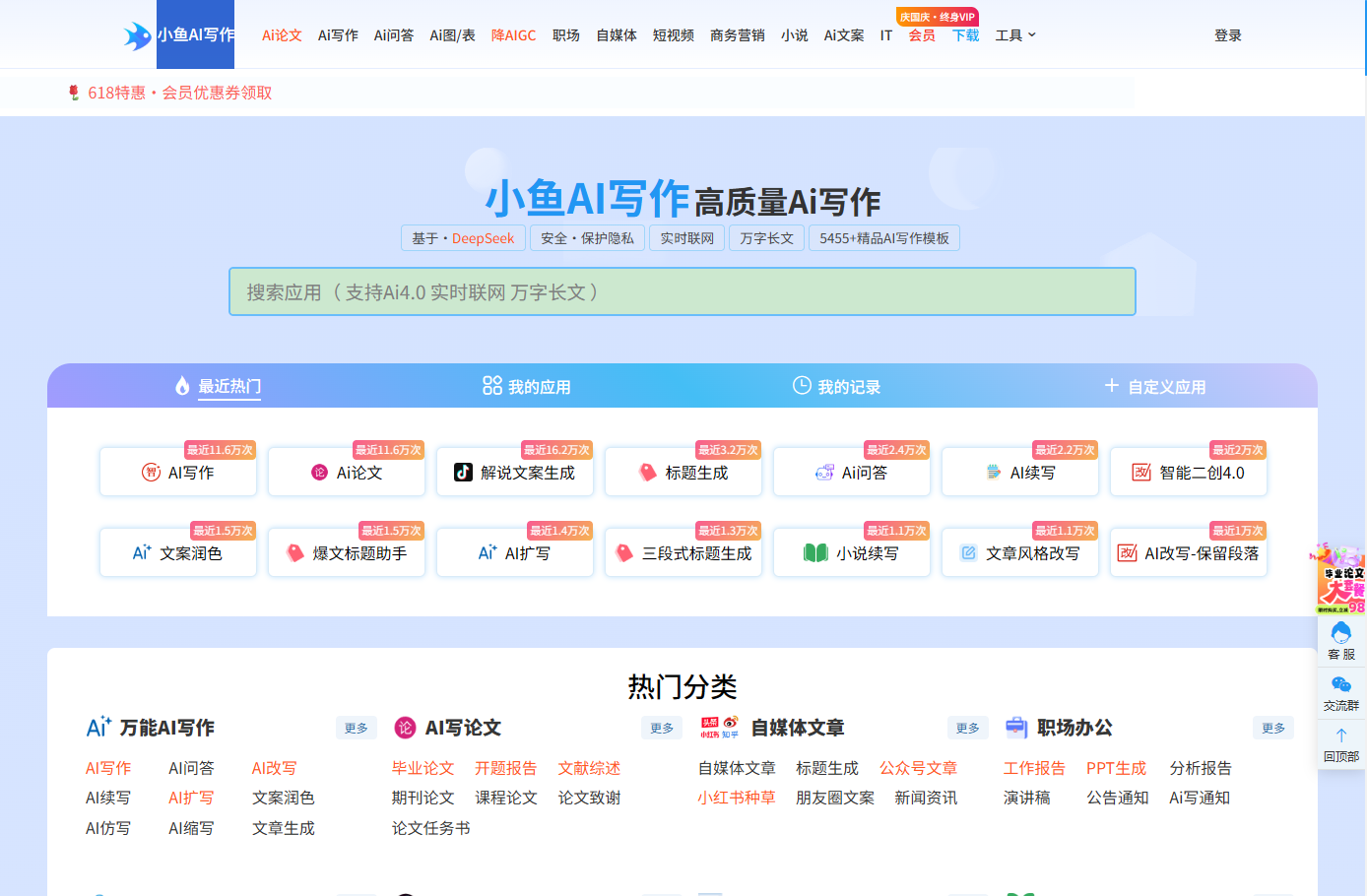The width and height of the screenshot is (1367, 896).
Task: Click the 交流群 WeChat group icon
Action: (x=1340, y=693)
